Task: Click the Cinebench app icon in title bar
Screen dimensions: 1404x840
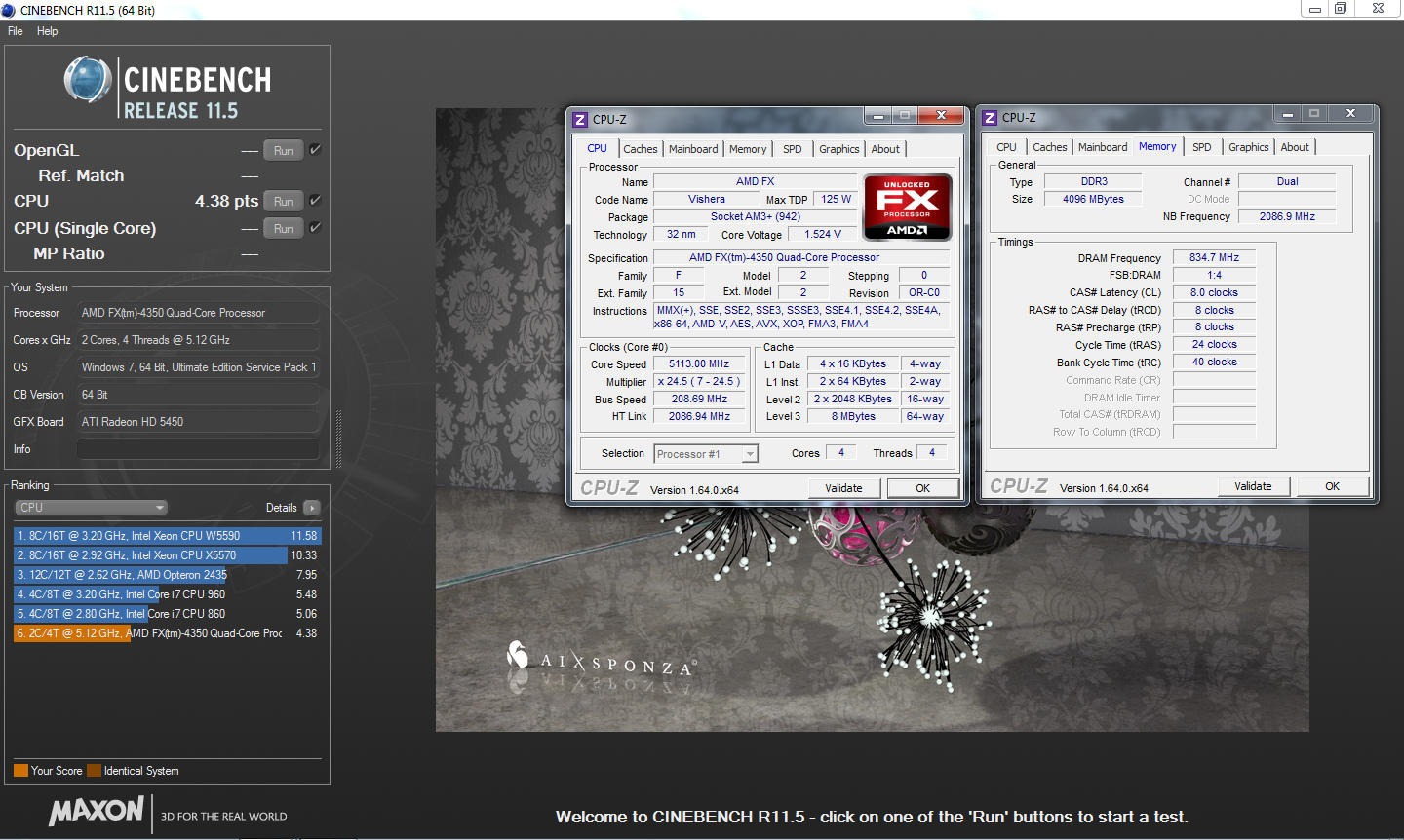Action: click(9, 10)
